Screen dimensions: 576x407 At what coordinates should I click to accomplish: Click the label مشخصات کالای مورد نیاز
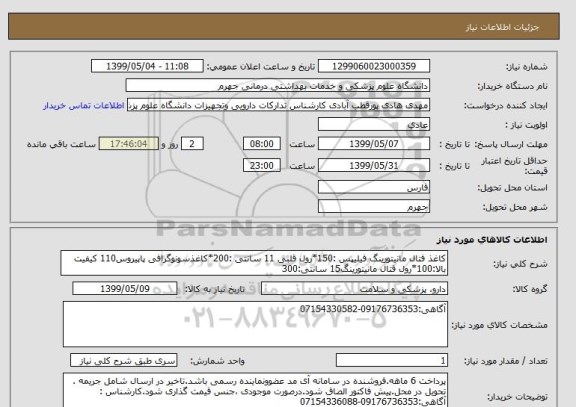click(499, 325)
